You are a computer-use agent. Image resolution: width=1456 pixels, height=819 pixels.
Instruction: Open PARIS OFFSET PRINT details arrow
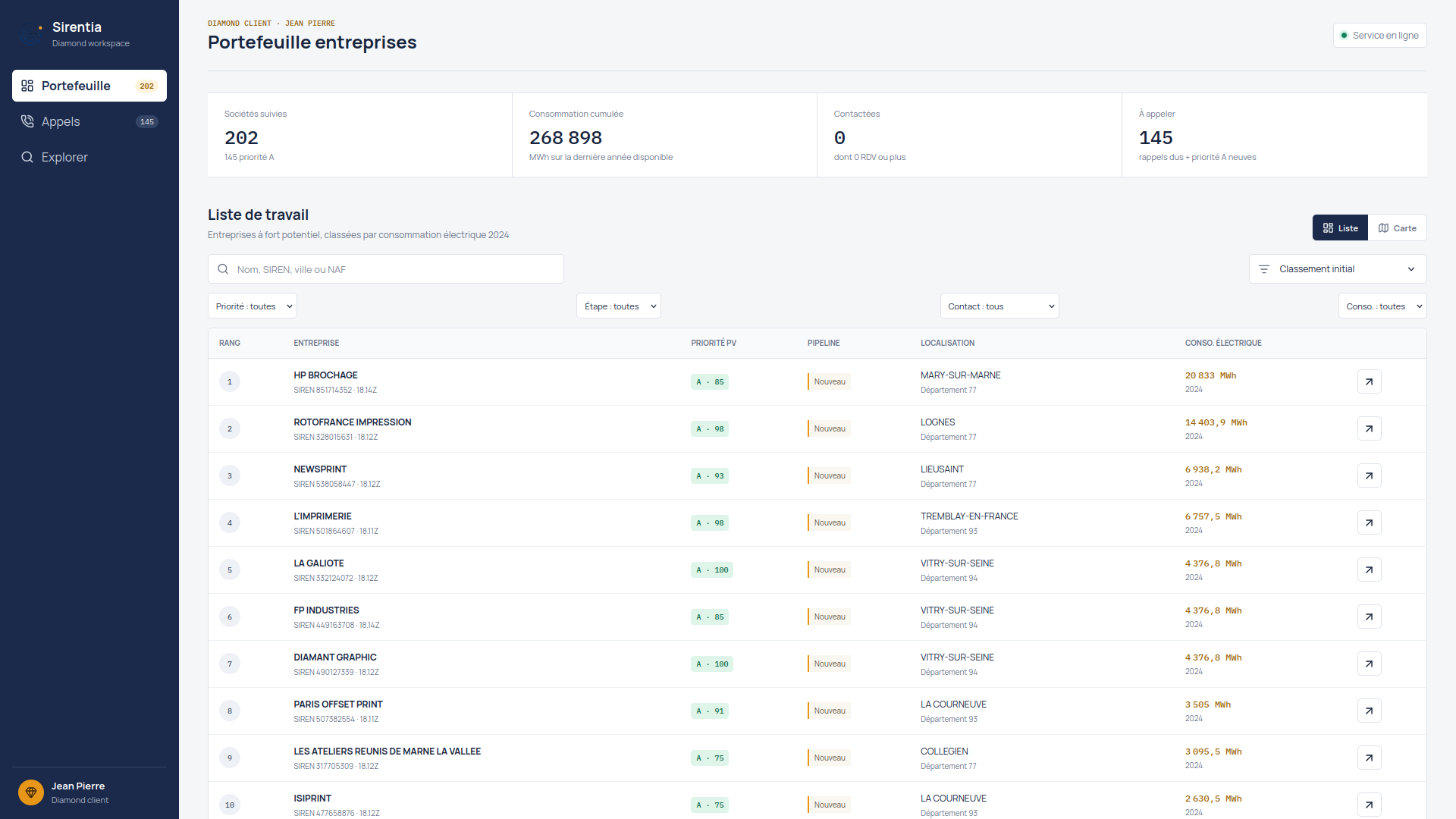[1369, 711]
